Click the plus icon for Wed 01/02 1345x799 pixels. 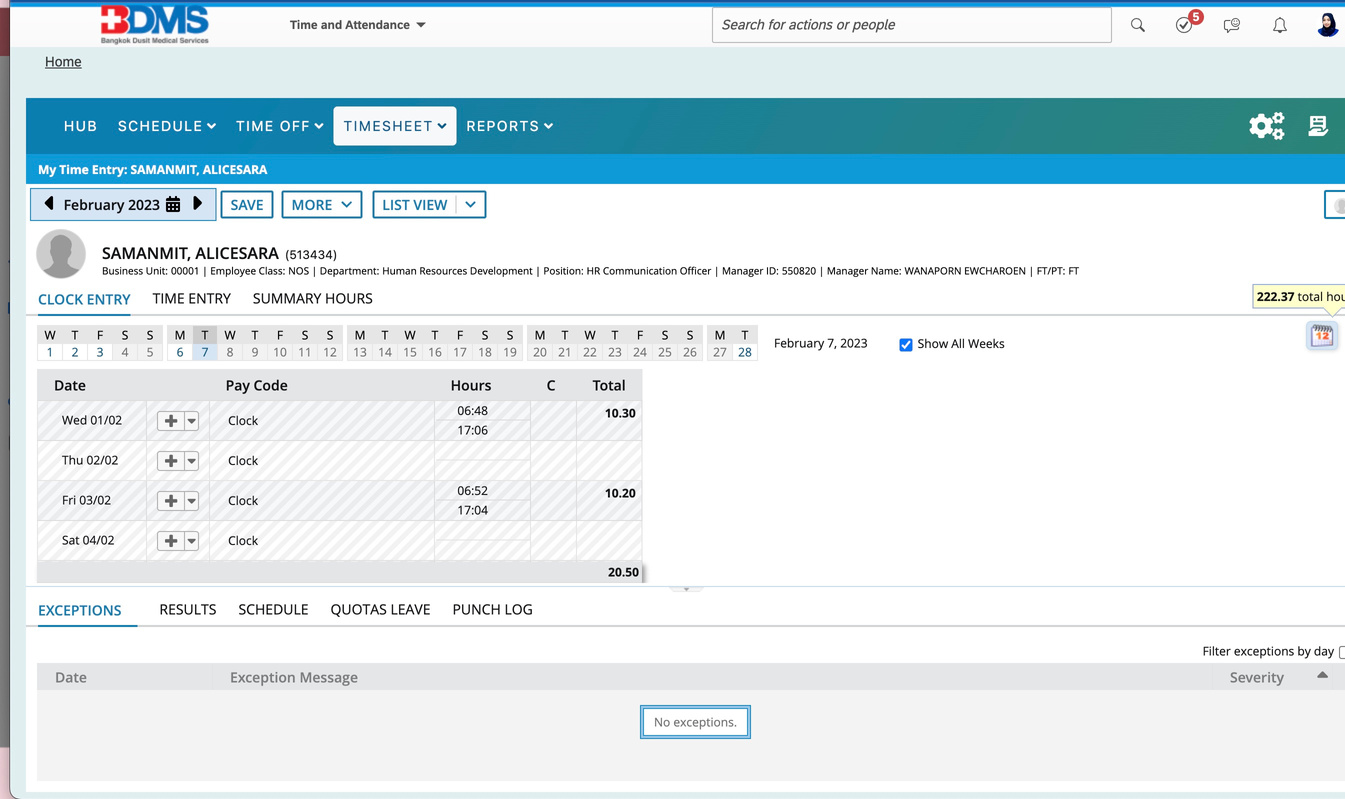[171, 421]
